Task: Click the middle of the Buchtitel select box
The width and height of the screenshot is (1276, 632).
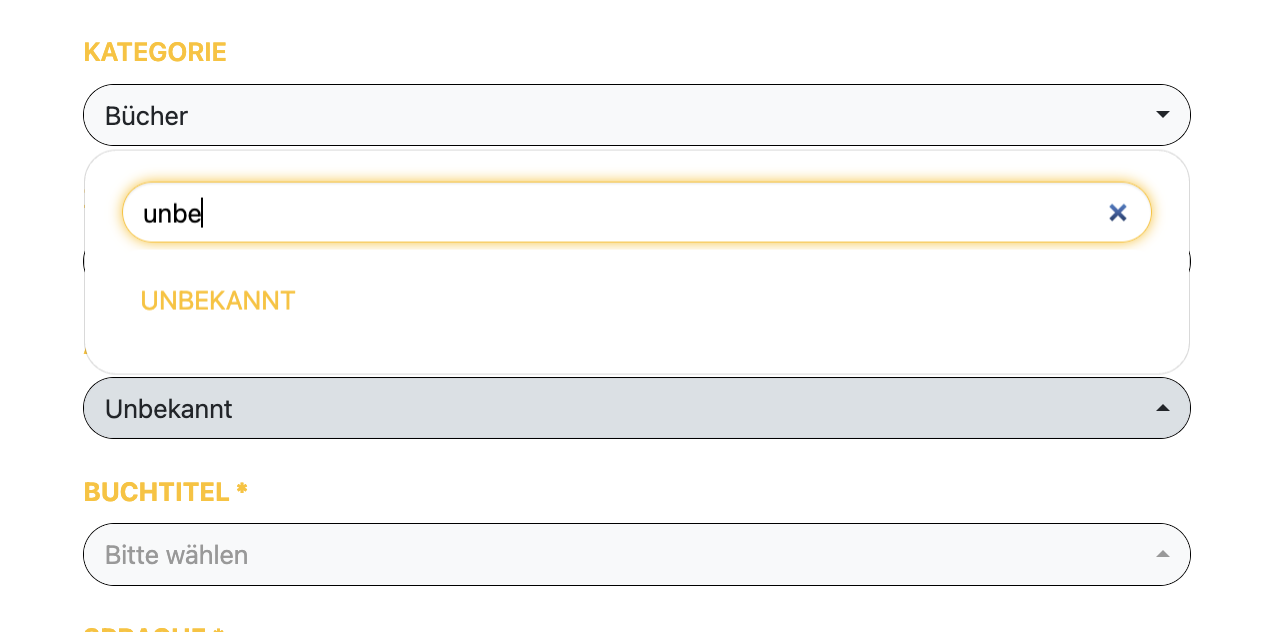Action: 636,554
